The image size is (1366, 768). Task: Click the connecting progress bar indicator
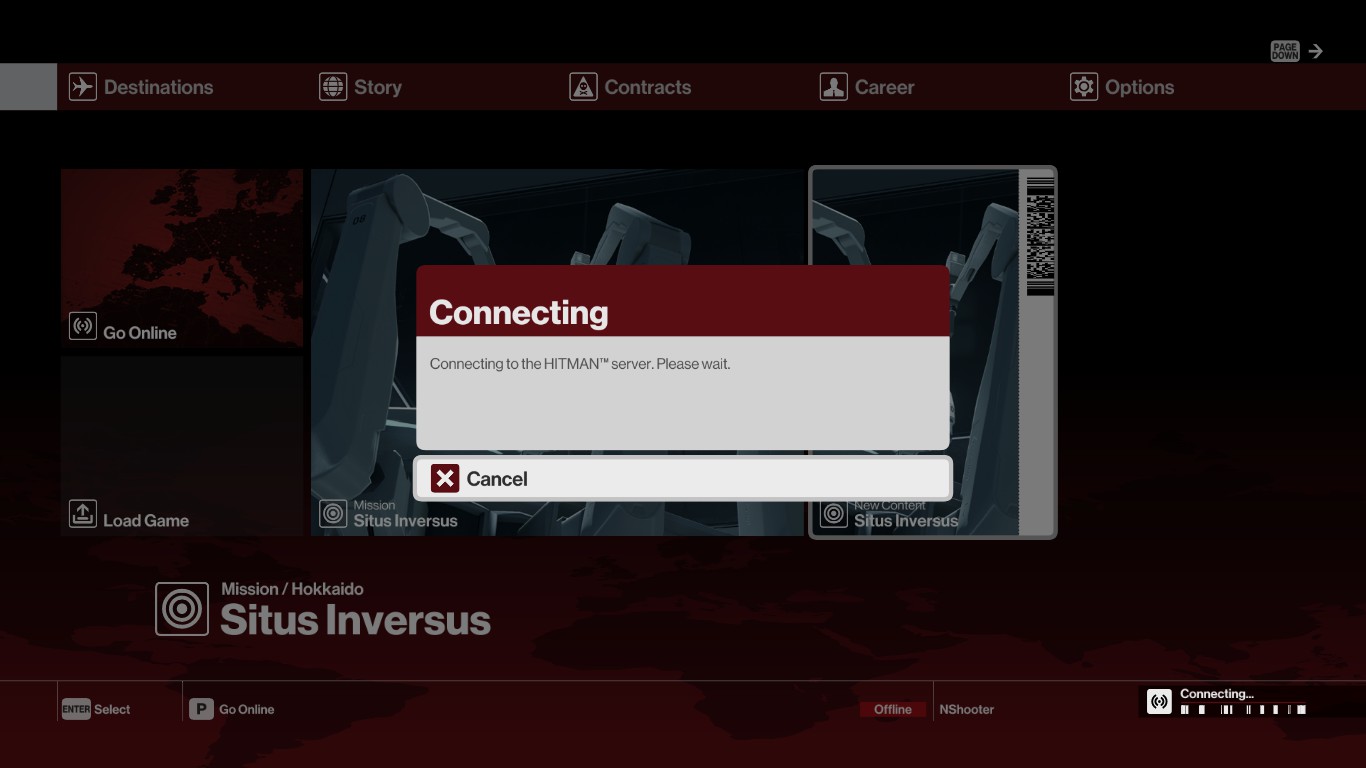point(1243,710)
